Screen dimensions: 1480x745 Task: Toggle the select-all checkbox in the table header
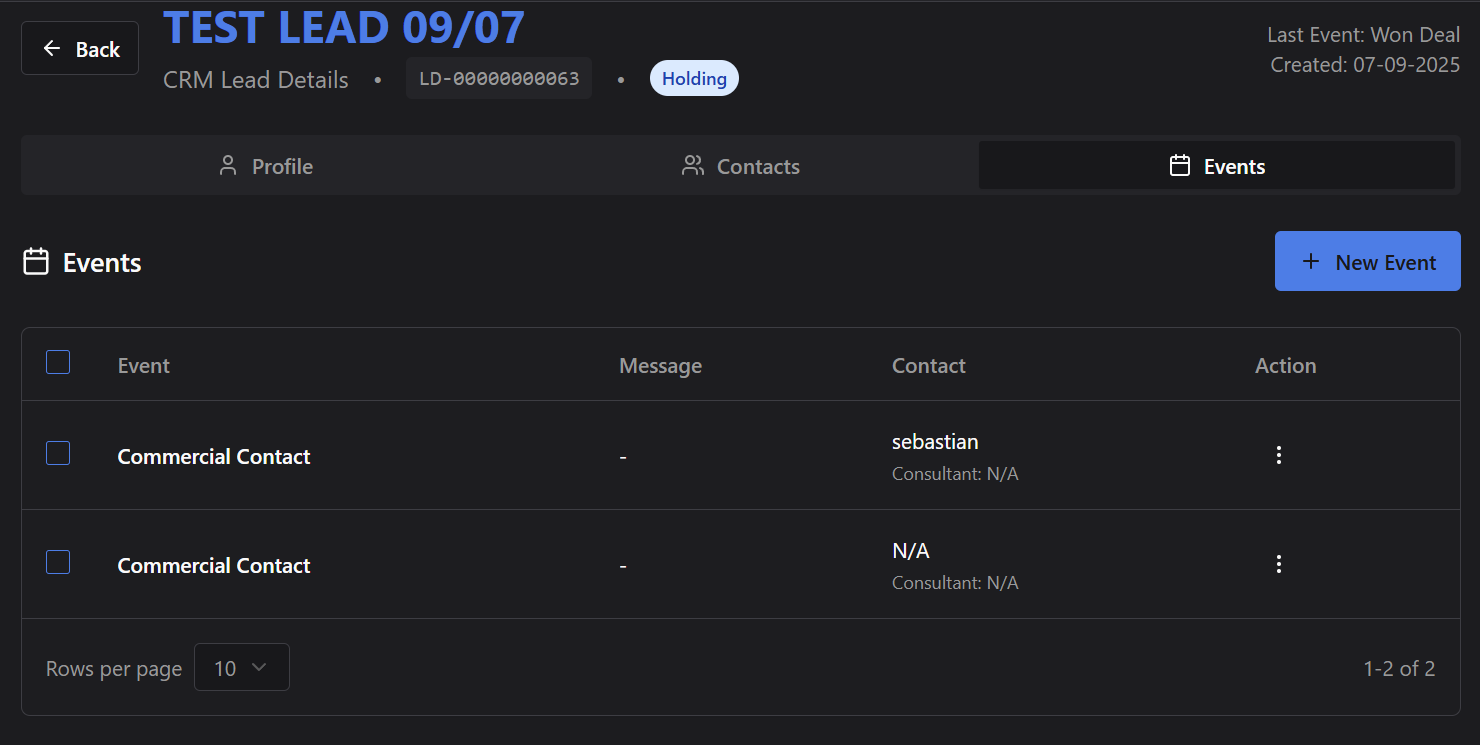coord(58,363)
